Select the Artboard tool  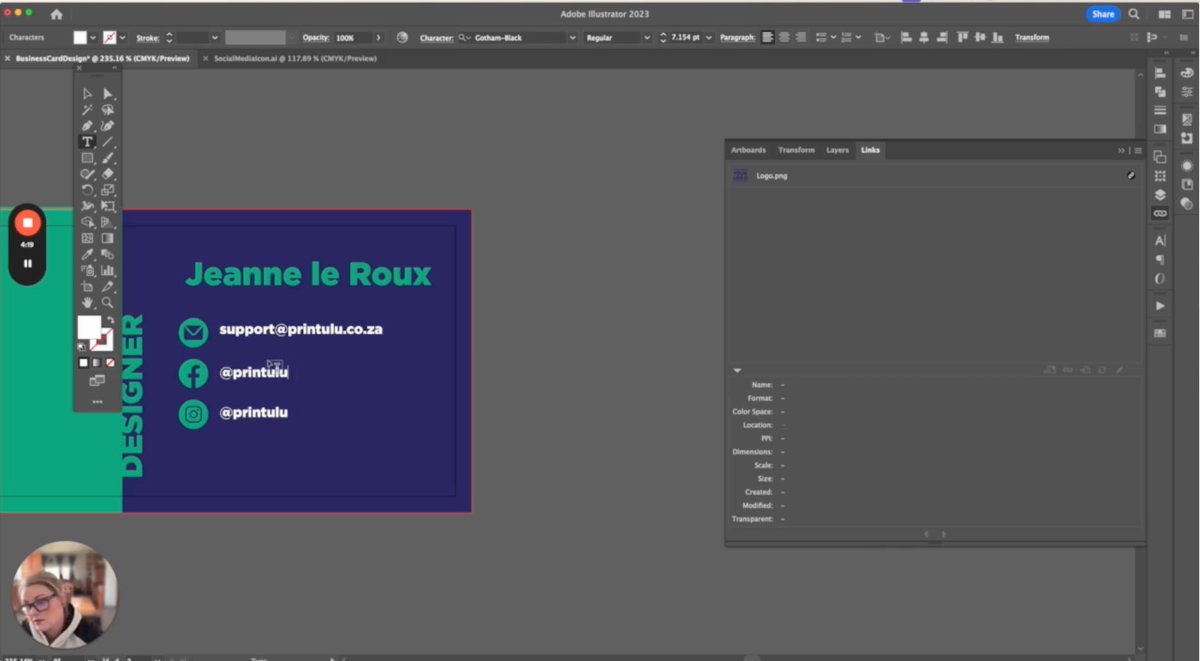87,286
